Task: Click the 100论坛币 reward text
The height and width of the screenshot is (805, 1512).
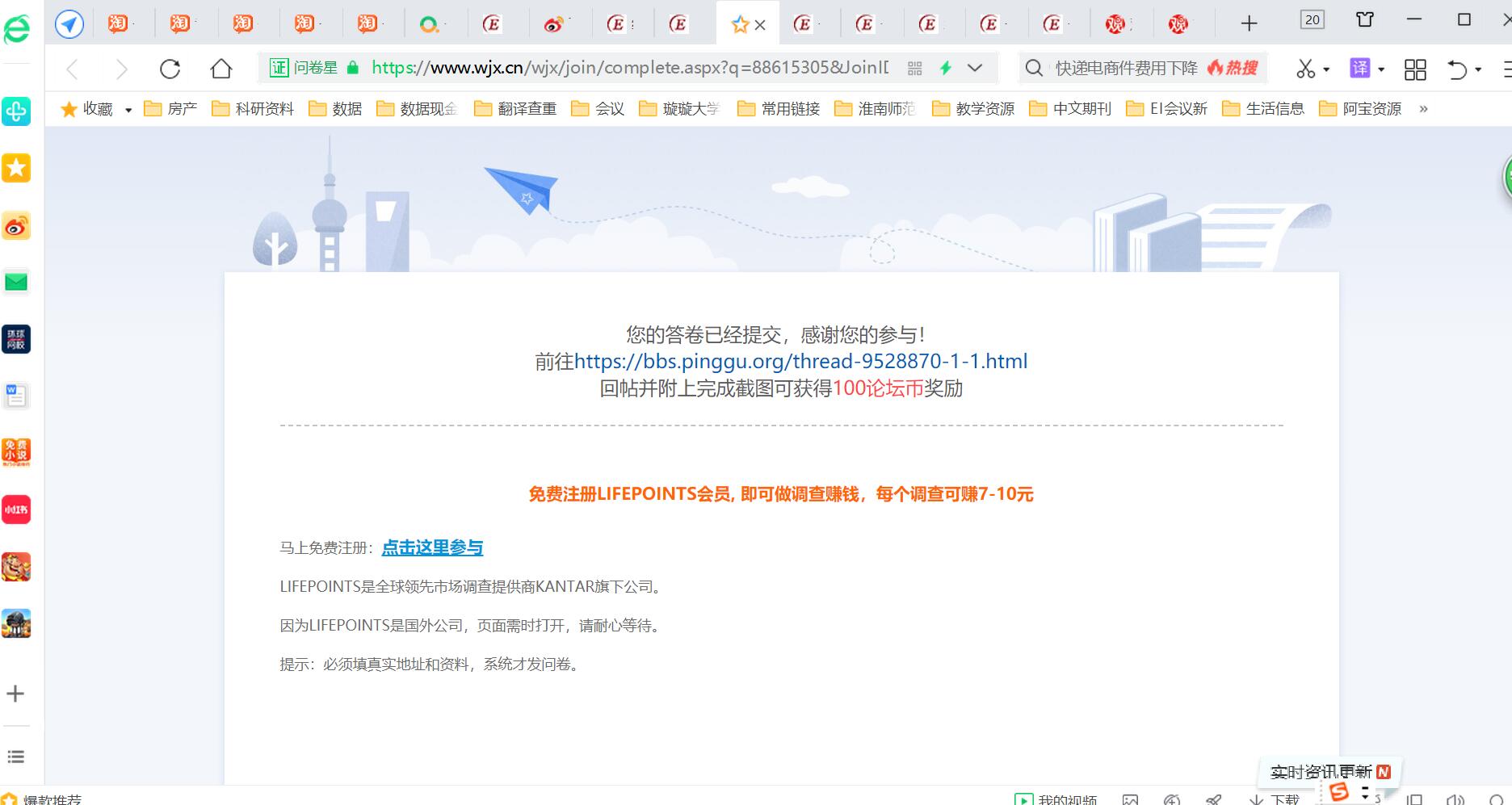Action: (x=878, y=388)
